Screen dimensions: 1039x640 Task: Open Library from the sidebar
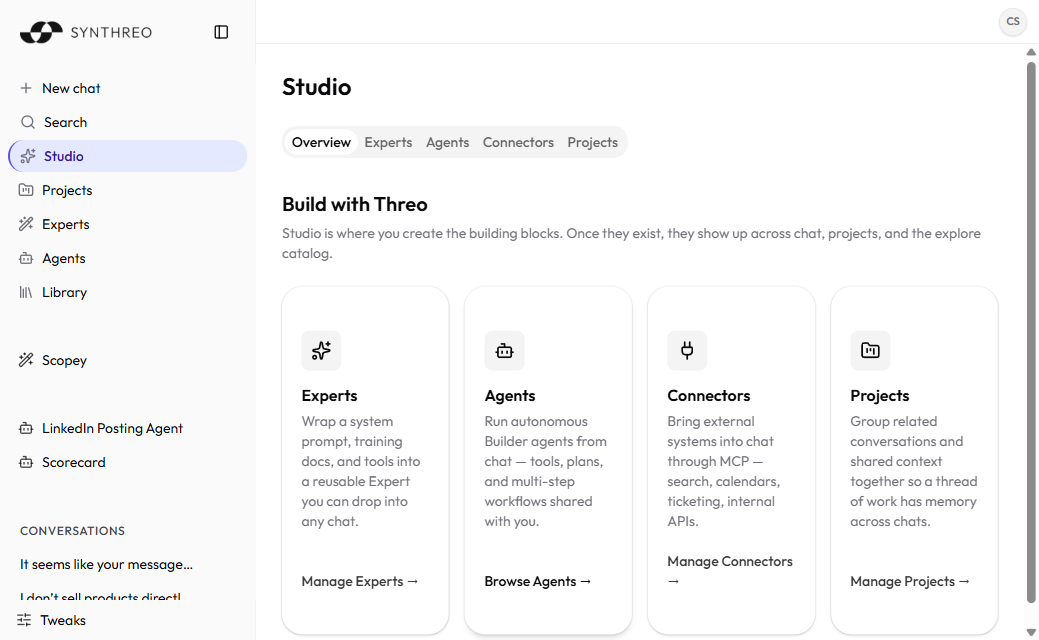[x=127, y=292]
